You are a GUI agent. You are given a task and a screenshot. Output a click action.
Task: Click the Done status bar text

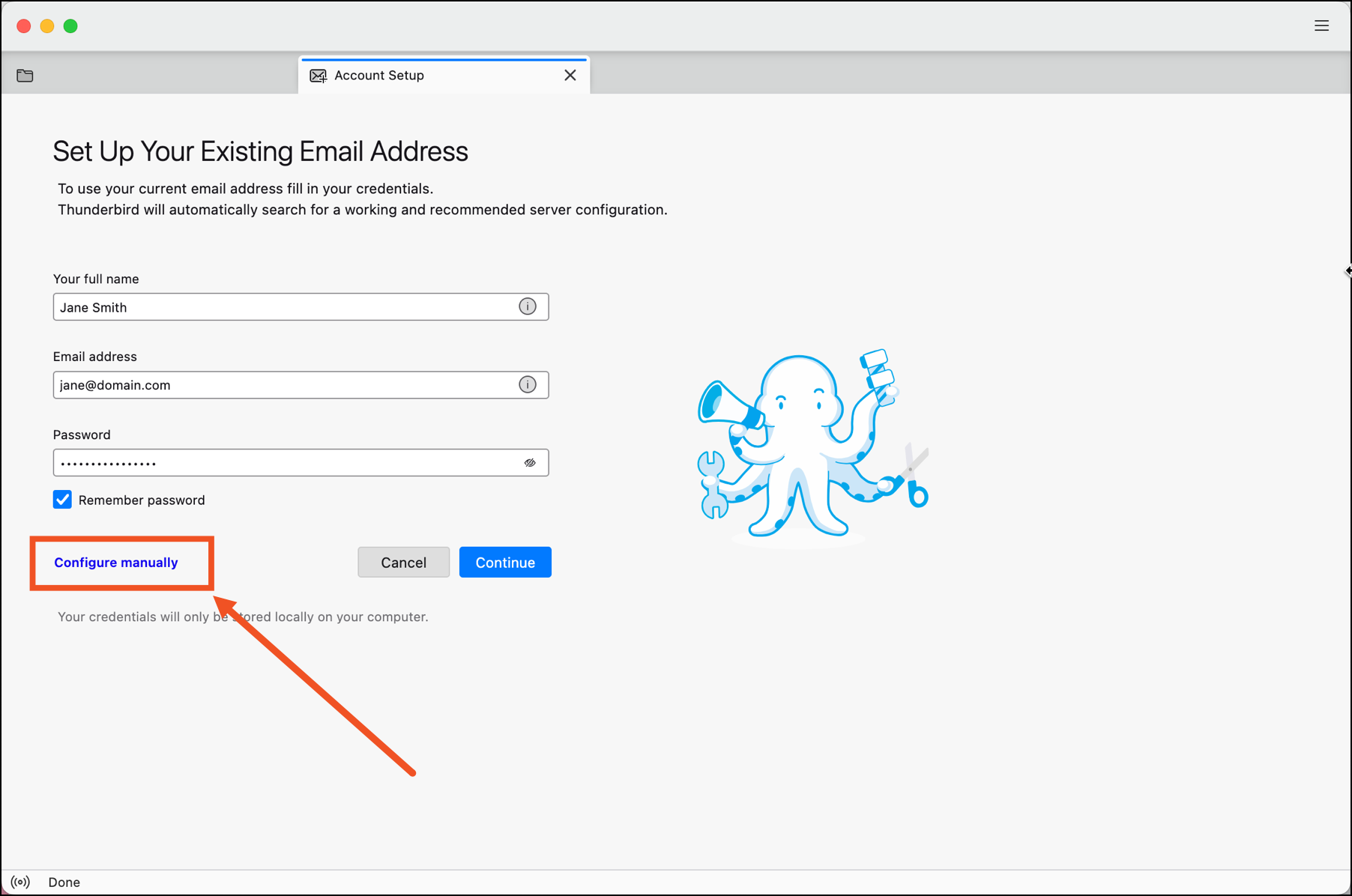[x=64, y=883]
